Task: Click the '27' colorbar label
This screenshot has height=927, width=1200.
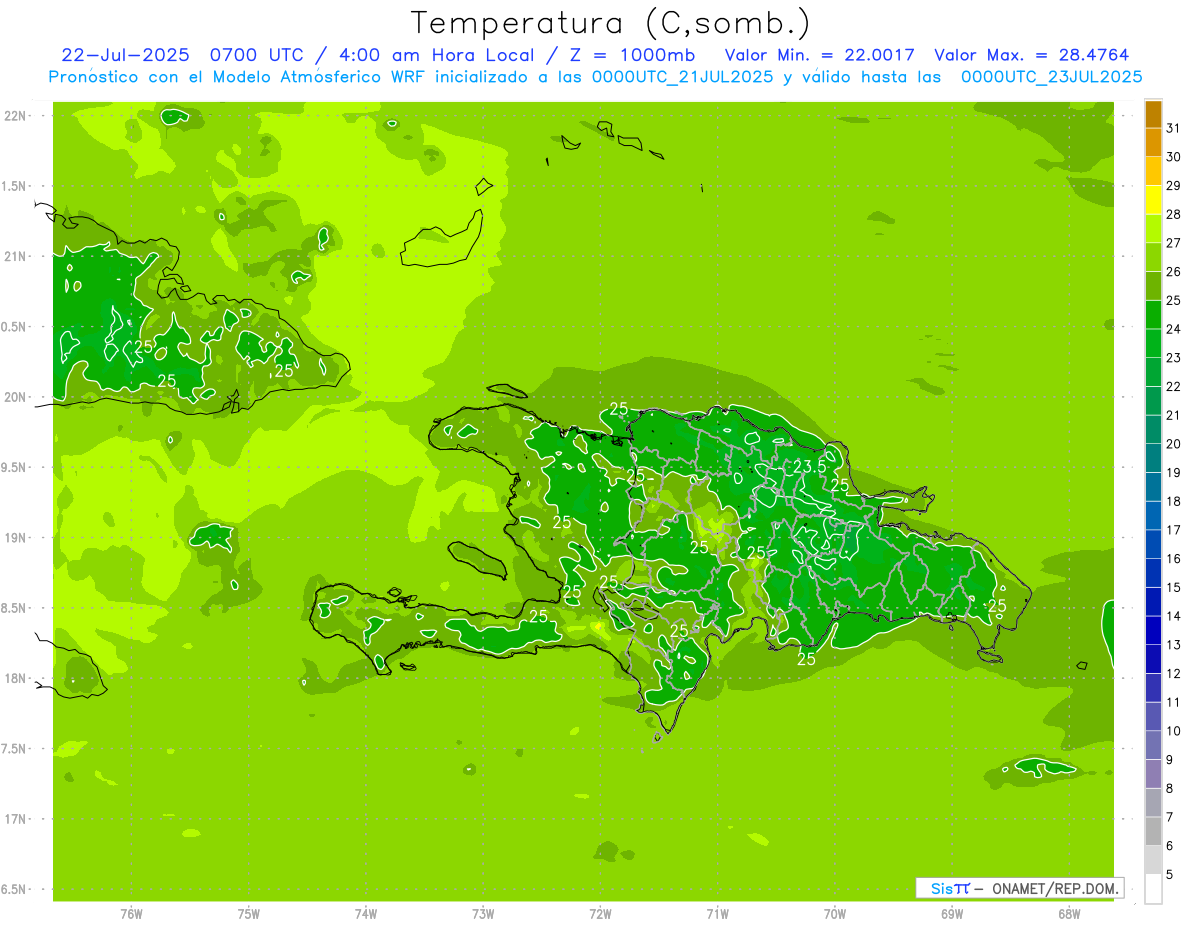Action: [x=1173, y=243]
